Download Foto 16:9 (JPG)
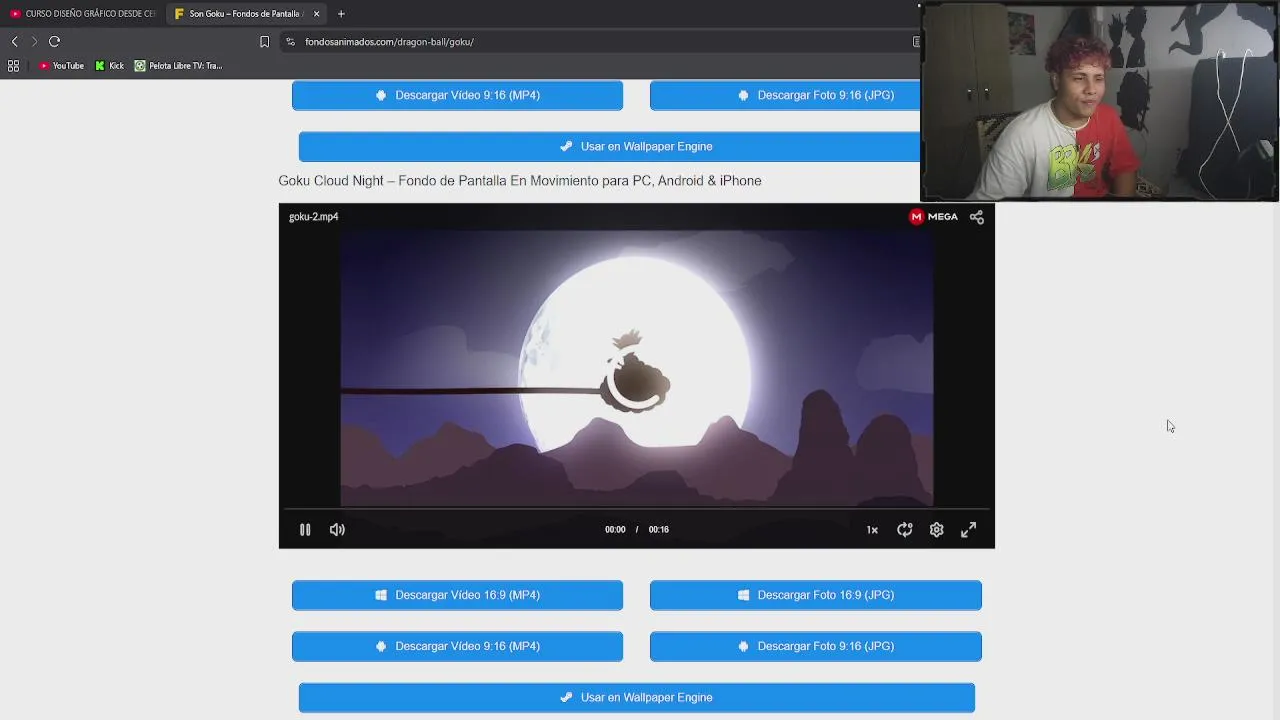 point(816,595)
